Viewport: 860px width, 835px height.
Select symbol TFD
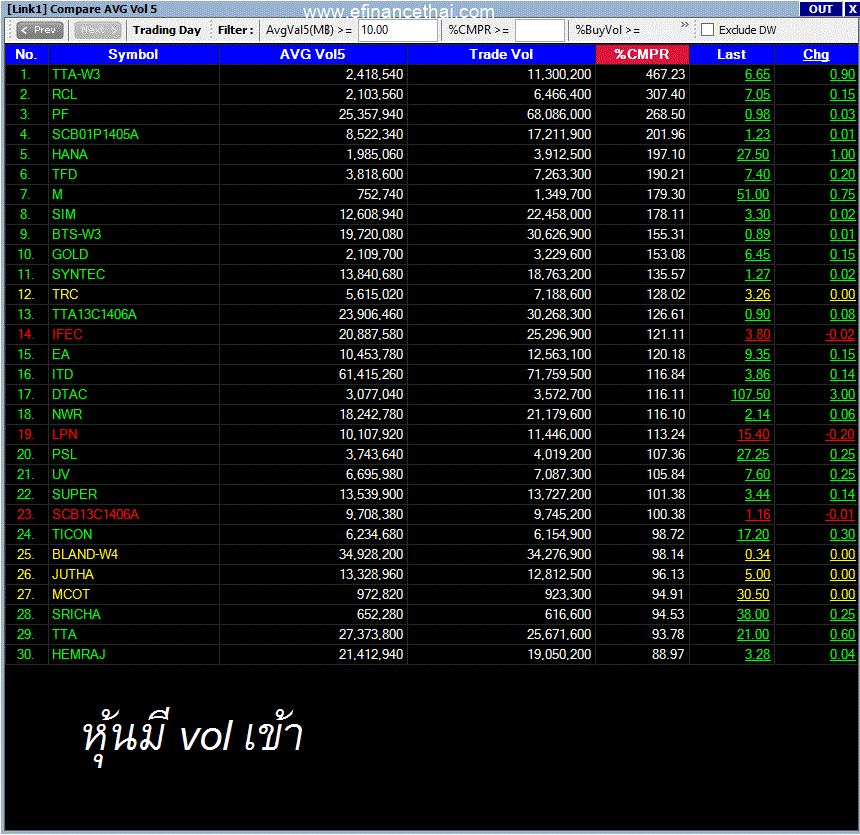pos(65,174)
